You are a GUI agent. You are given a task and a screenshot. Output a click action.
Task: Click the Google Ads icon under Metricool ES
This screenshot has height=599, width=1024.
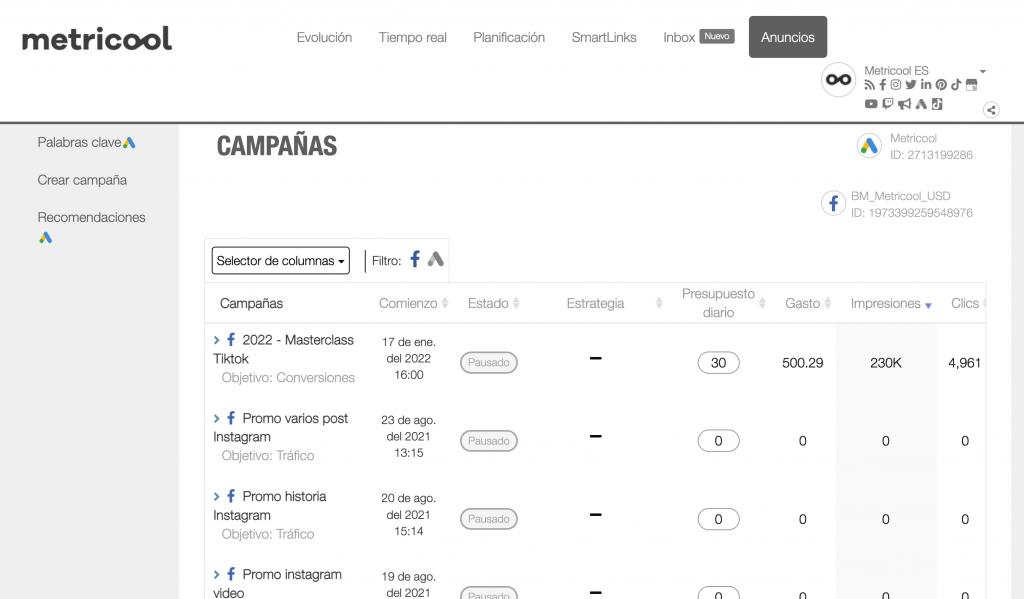tap(921, 104)
